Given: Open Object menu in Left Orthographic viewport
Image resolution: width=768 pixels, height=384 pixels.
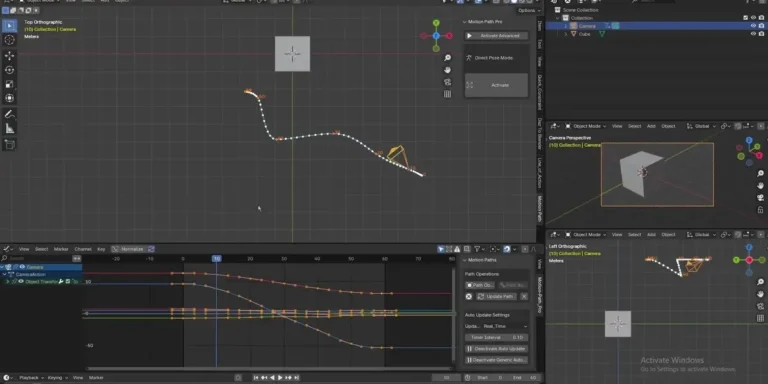Looking at the screenshot, I should [669, 235].
